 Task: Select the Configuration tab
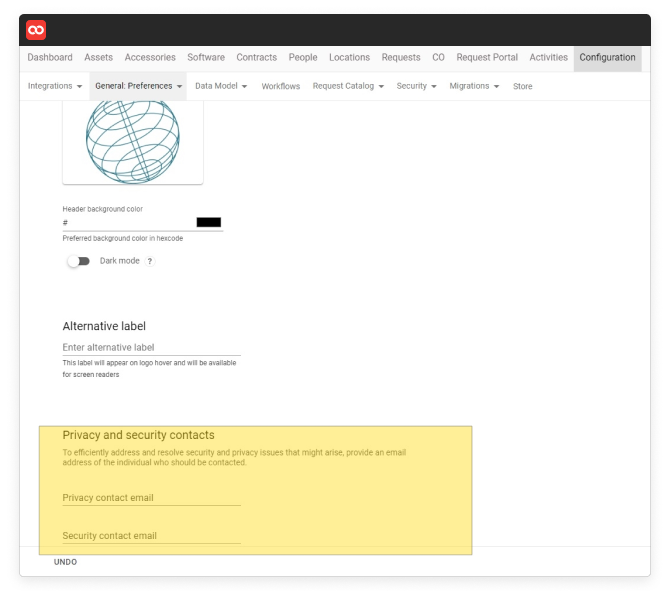pyautogui.click(x=608, y=57)
